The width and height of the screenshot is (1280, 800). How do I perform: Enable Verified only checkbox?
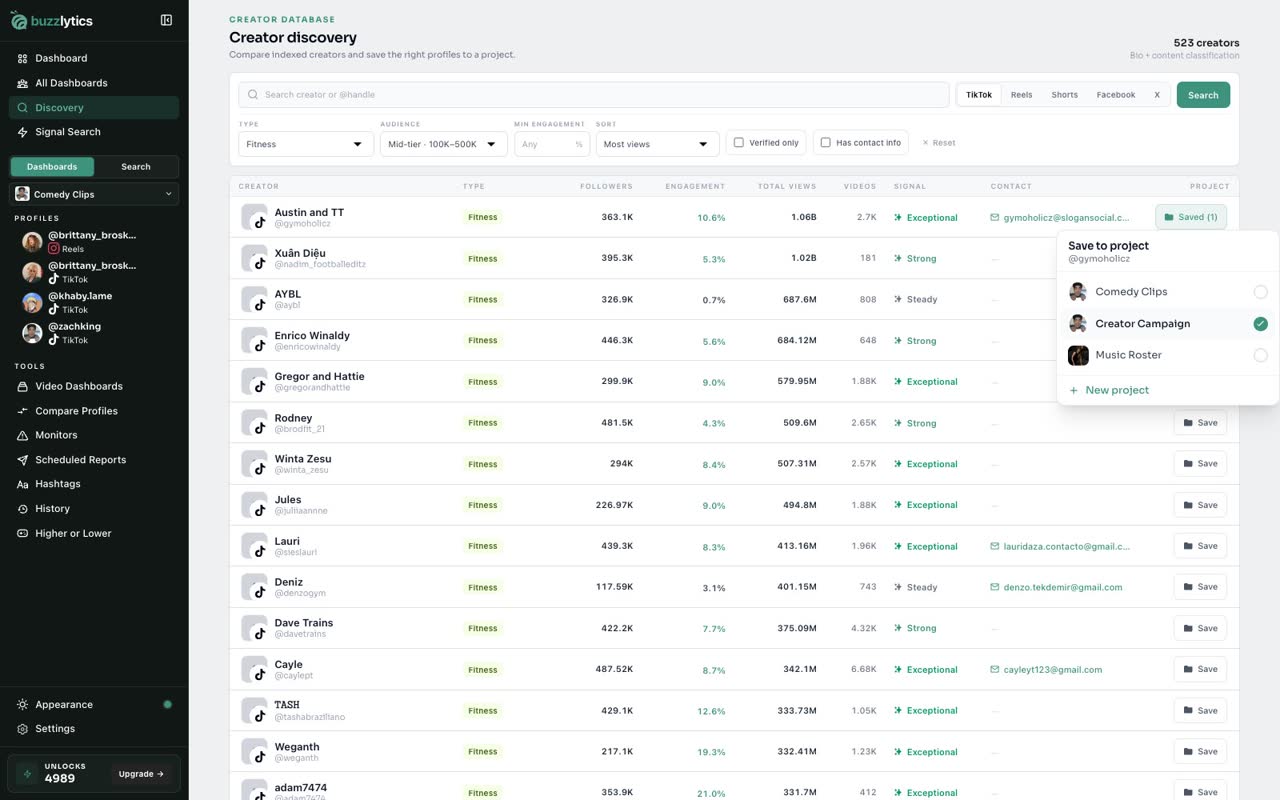739,143
